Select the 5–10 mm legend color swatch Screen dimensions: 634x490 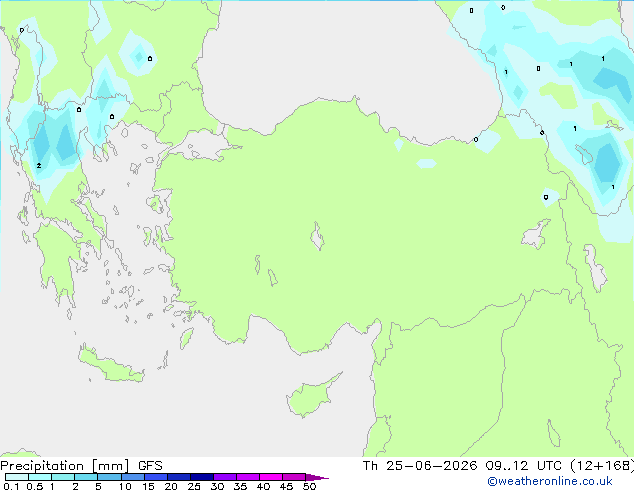[x=109, y=477]
